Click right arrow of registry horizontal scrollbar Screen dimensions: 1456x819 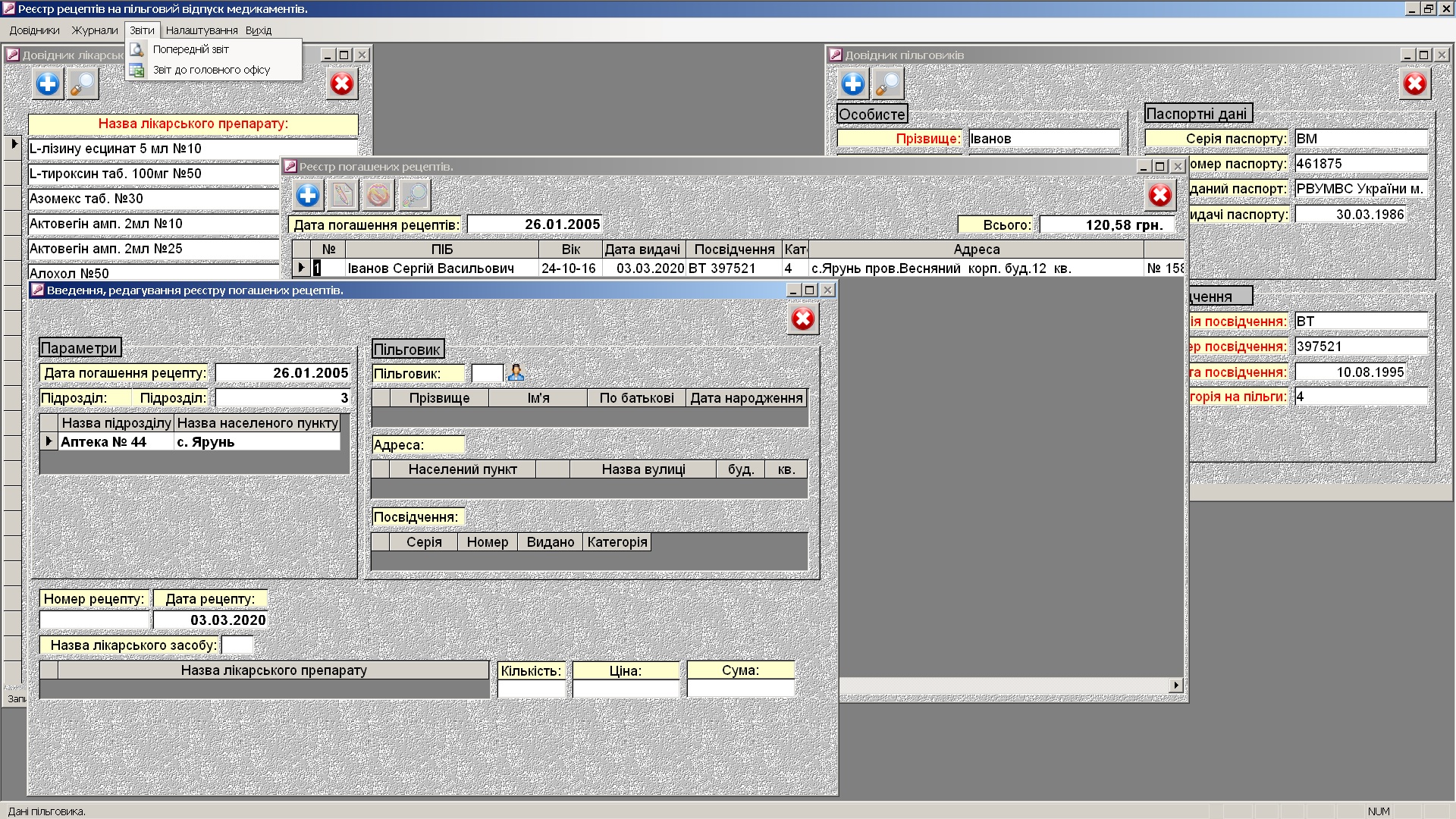click(x=1176, y=686)
